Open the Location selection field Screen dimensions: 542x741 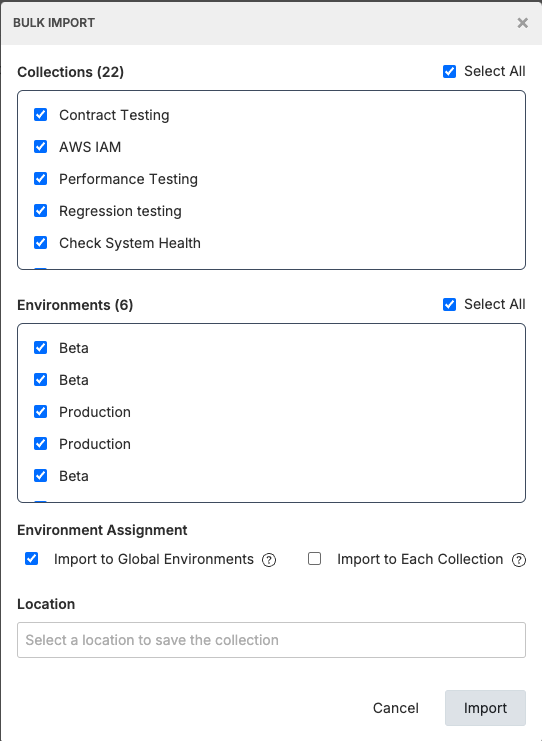(x=271, y=640)
